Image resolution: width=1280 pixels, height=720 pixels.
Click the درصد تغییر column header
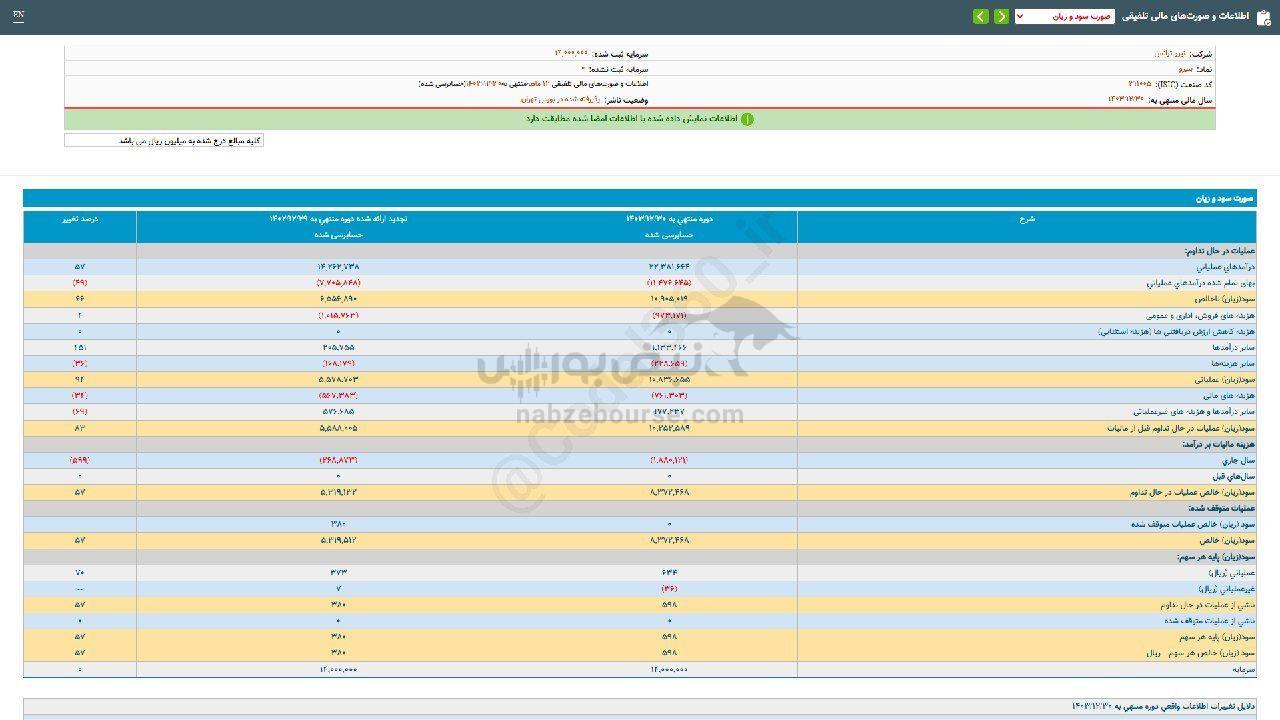point(80,218)
